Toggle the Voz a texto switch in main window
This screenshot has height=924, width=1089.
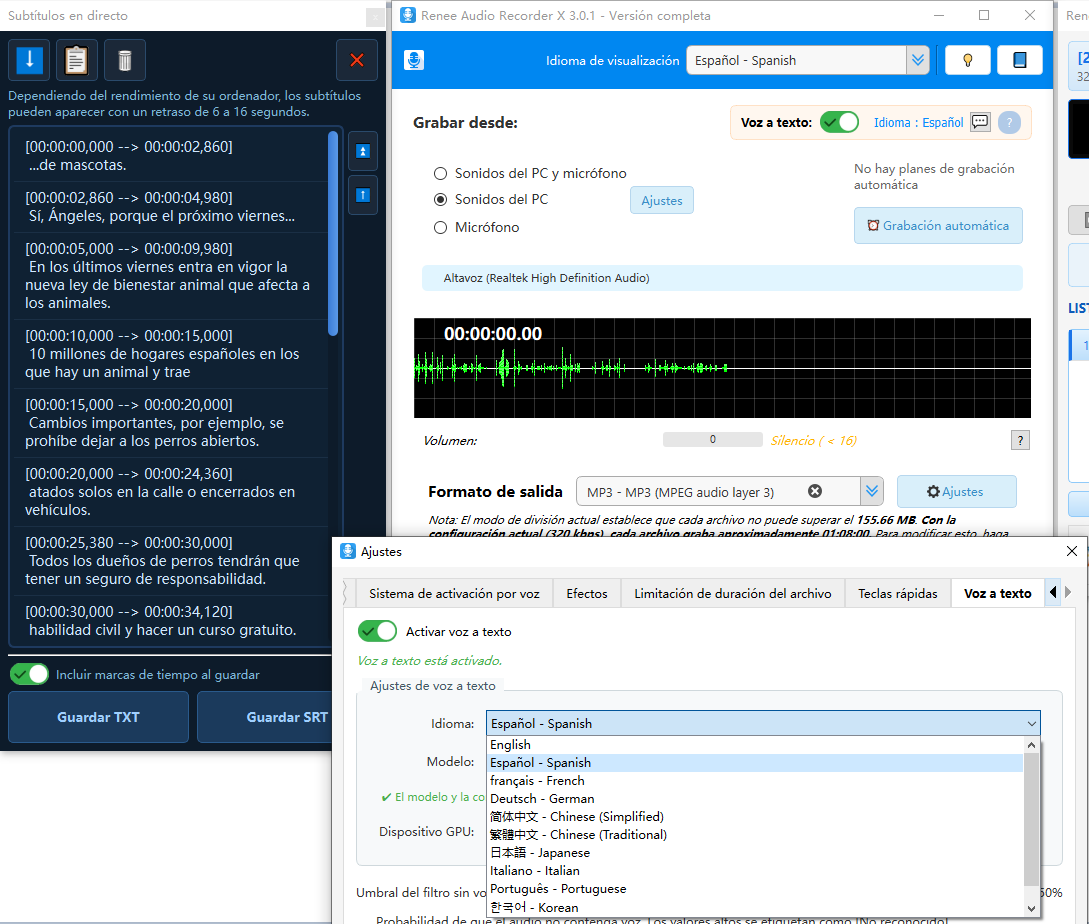click(x=839, y=122)
